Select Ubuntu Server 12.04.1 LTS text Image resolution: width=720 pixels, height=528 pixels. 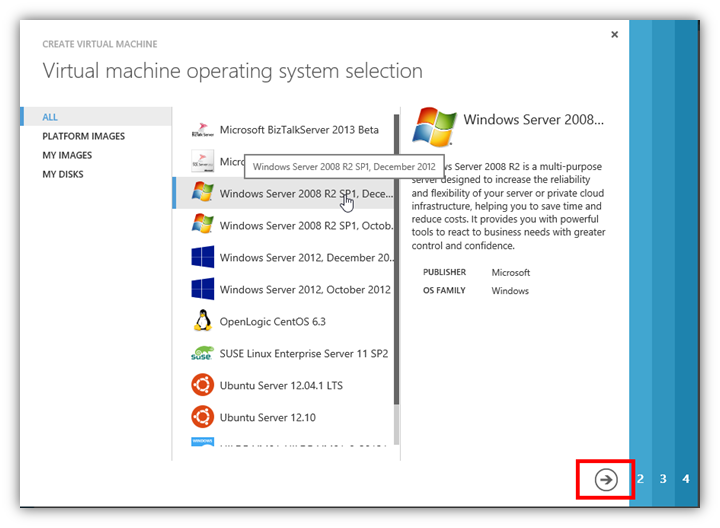coord(281,386)
